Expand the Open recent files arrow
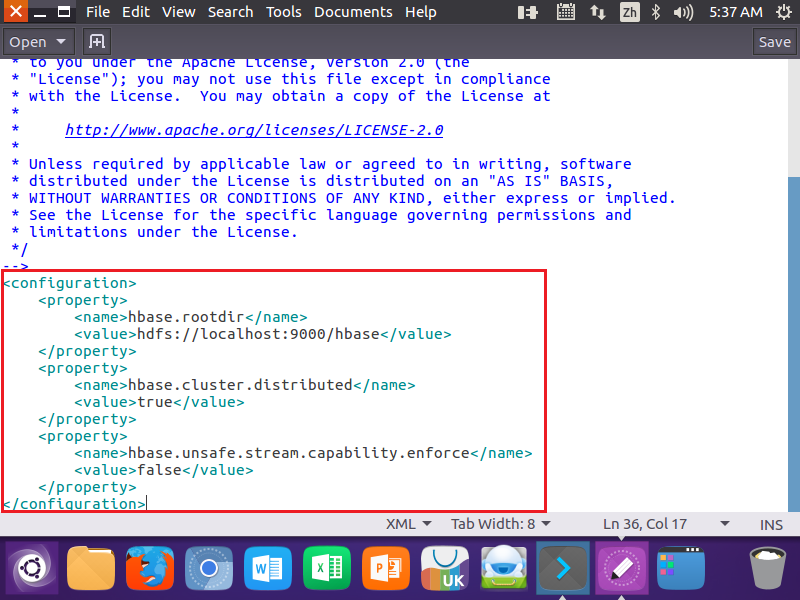 pos(61,41)
